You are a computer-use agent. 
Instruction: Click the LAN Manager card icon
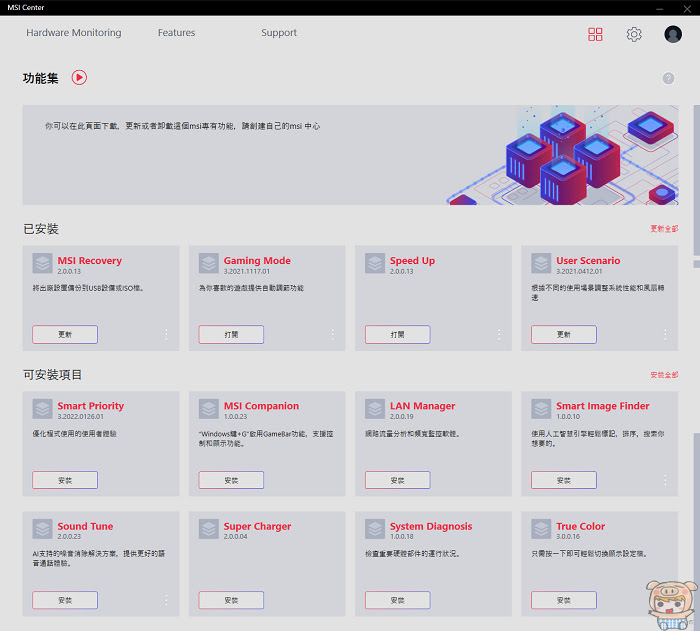[x=375, y=409]
